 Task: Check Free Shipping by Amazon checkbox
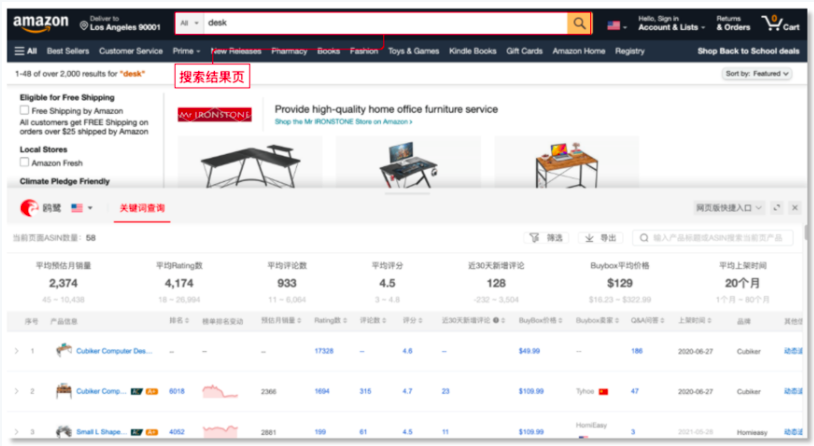click(x=24, y=110)
